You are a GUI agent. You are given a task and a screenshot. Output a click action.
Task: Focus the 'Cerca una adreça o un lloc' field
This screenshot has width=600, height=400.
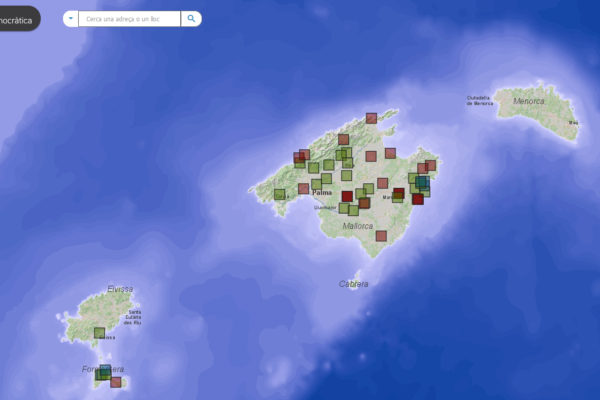(129, 19)
